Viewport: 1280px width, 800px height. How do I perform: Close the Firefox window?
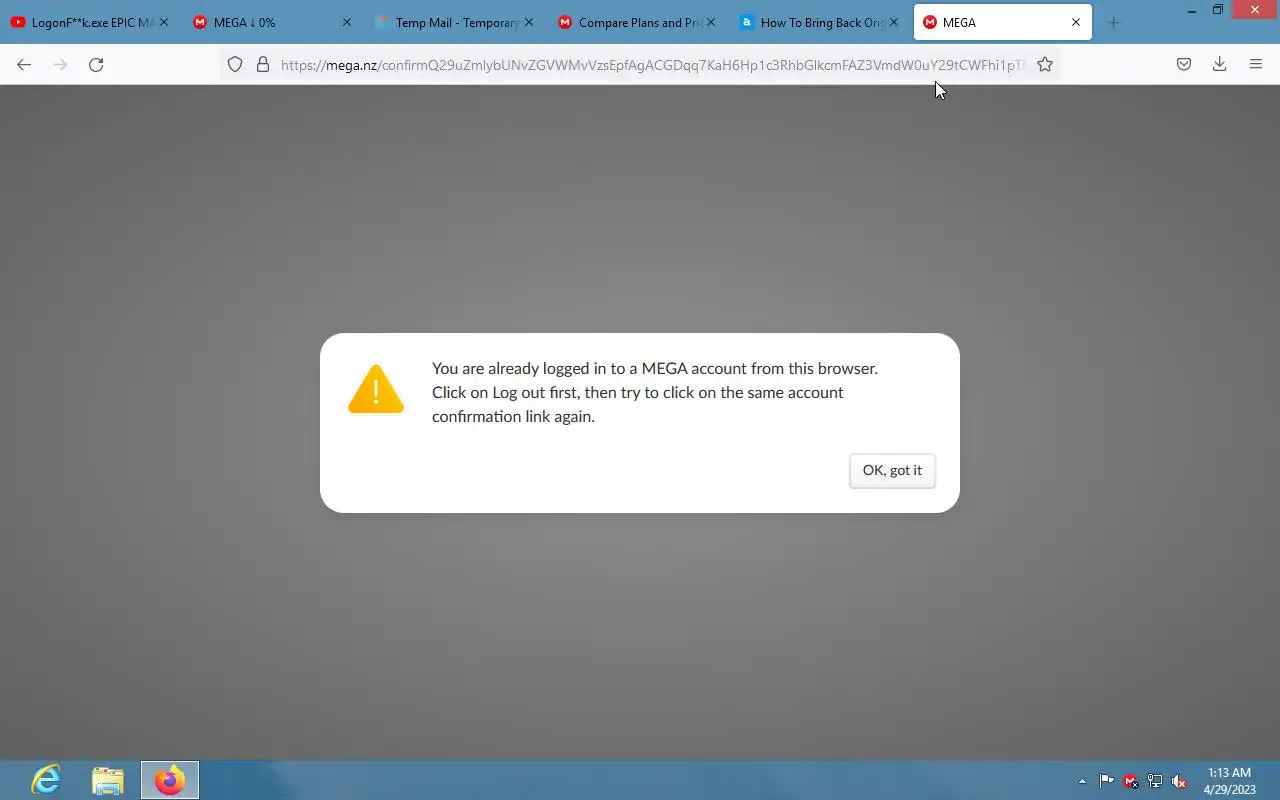1256,10
